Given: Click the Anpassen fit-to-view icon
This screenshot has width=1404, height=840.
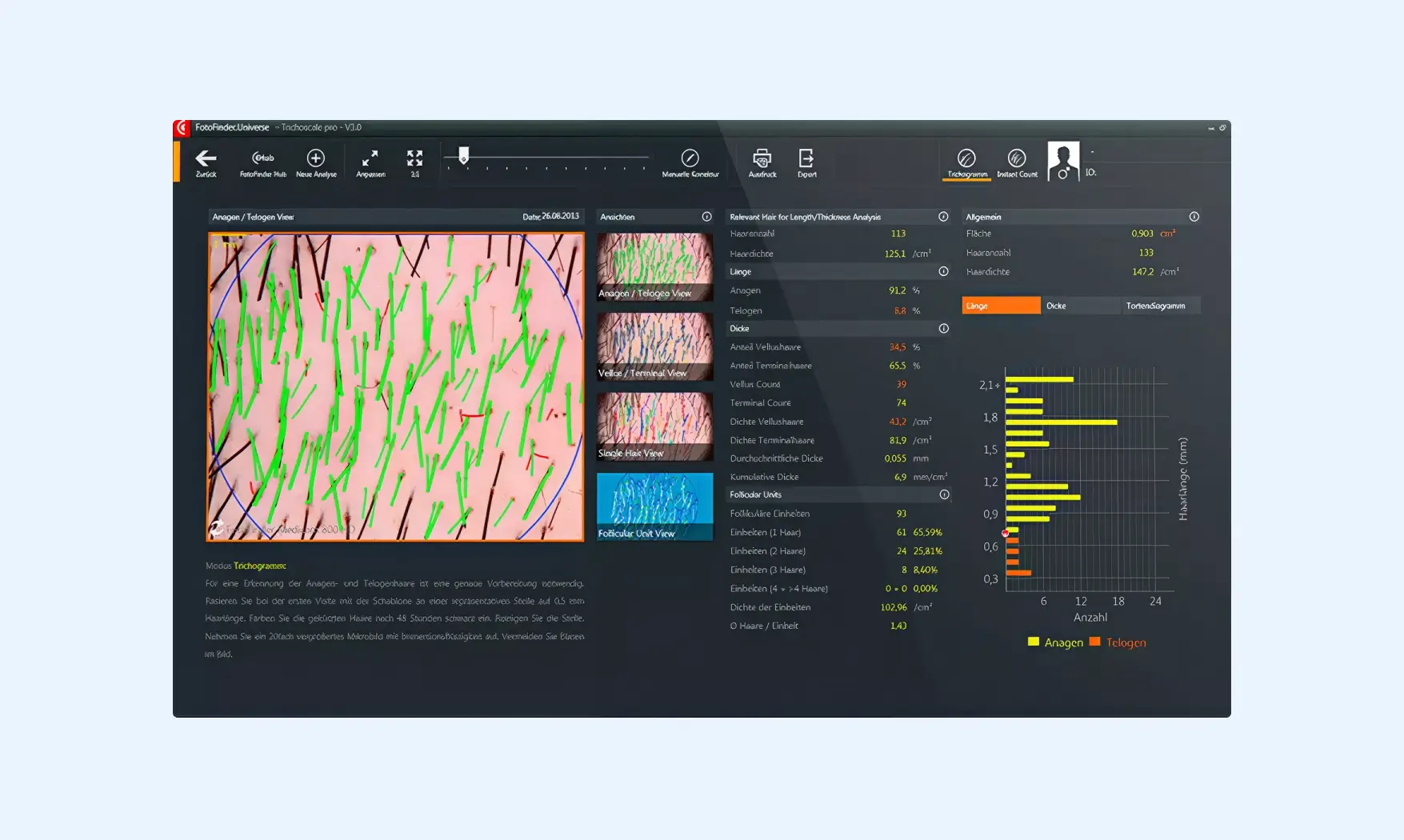Looking at the screenshot, I should point(370,161).
